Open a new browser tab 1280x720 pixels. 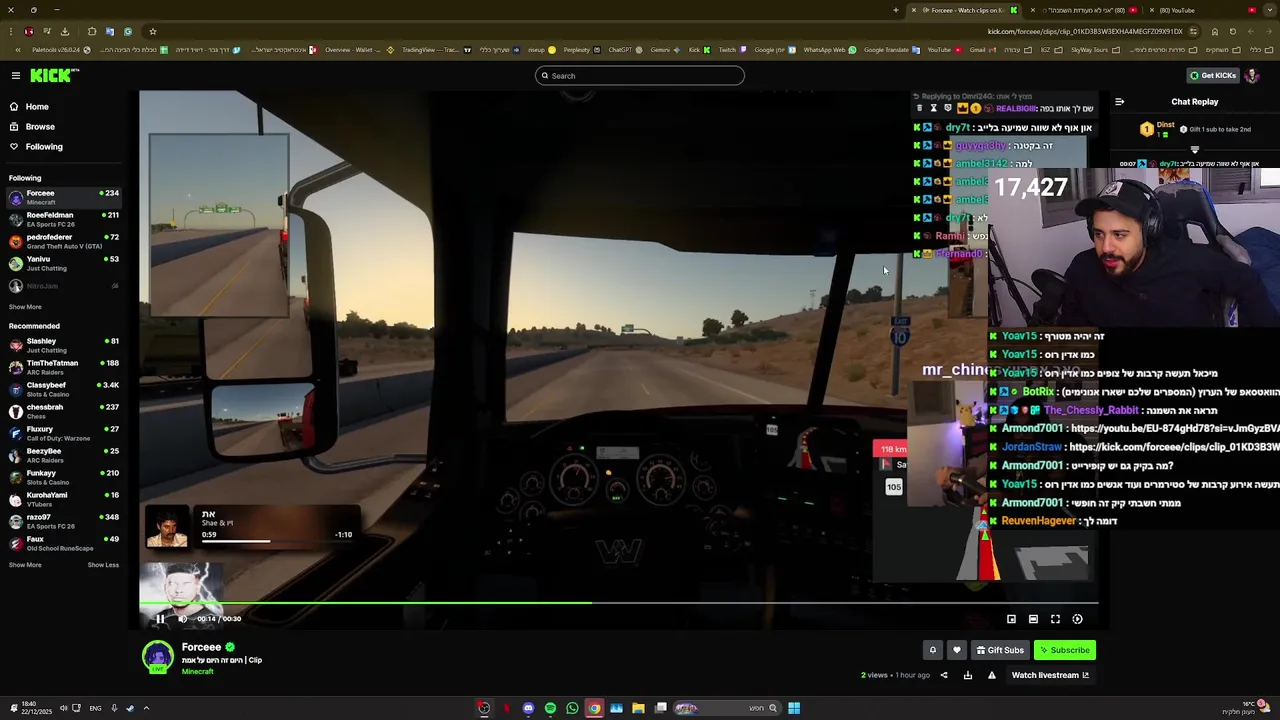895,10
